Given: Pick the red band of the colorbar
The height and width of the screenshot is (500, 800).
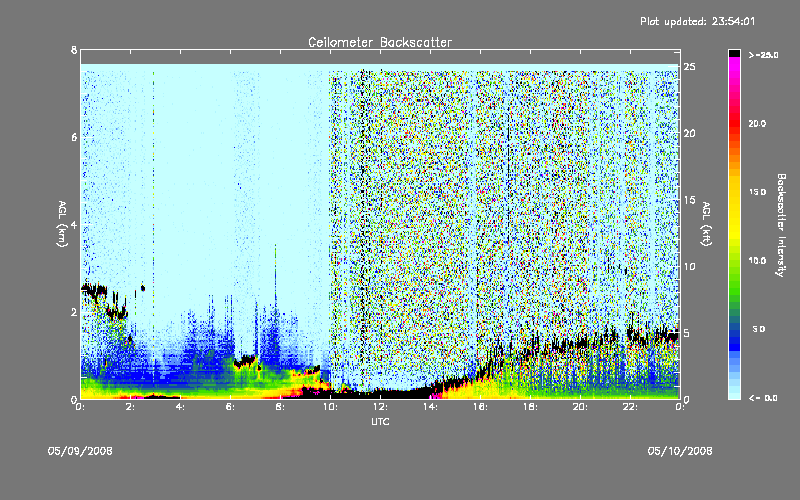Looking at the screenshot, I should click(734, 123).
